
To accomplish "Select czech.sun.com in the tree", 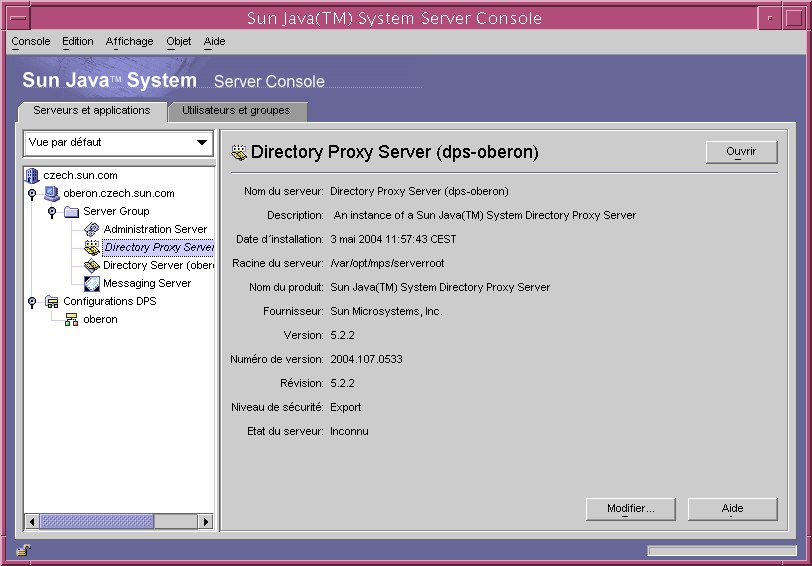I will coord(80,176).
